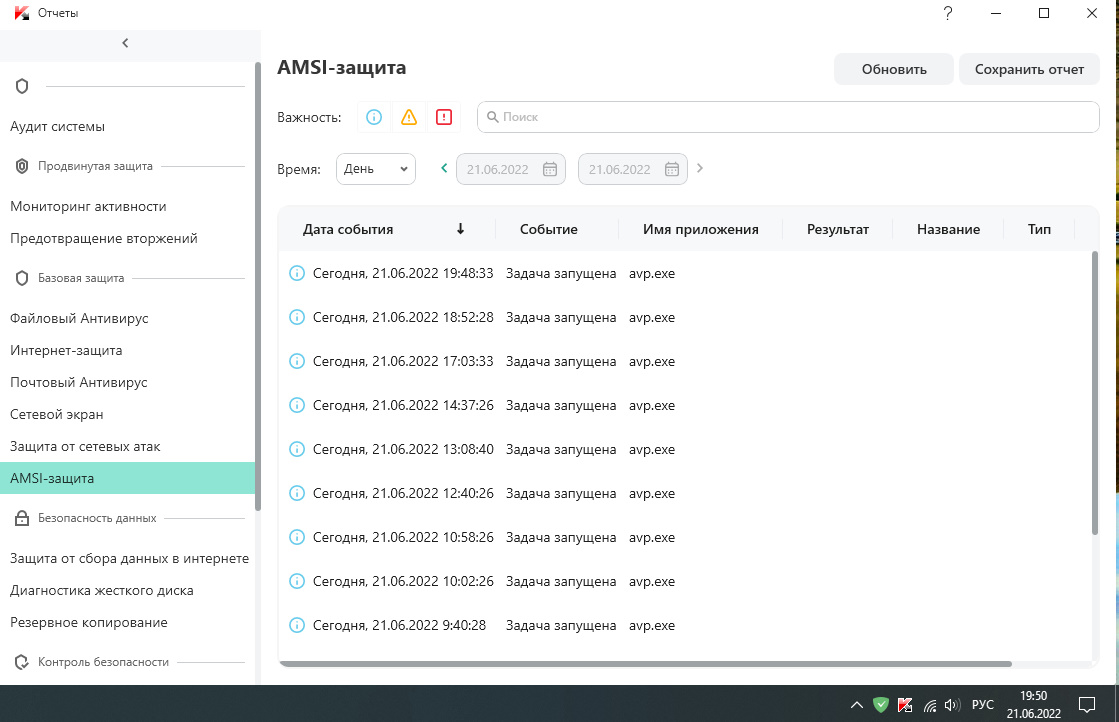The image size is (1119, 722).
Task: Click the Продвинутая защита shield icon
Action: pos(22,166)
